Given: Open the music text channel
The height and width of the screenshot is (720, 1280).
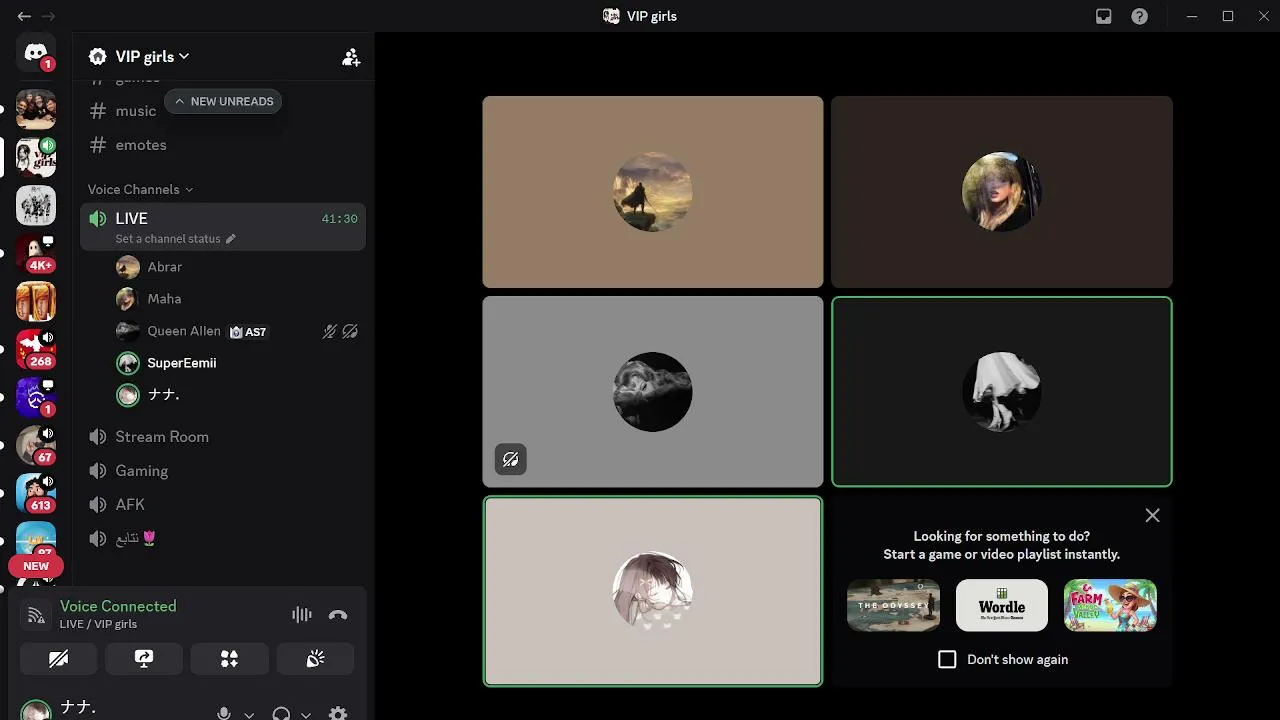Looking at the screenshot, I should 136,111.
